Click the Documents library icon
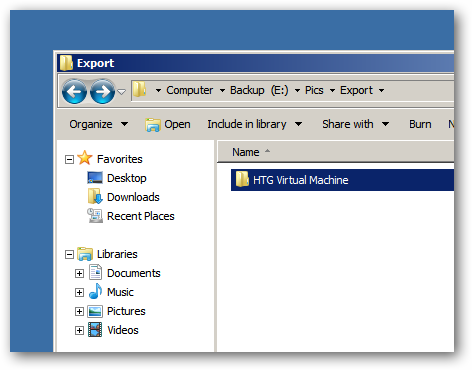The image size is (472, 370). [x=95, y=272]
